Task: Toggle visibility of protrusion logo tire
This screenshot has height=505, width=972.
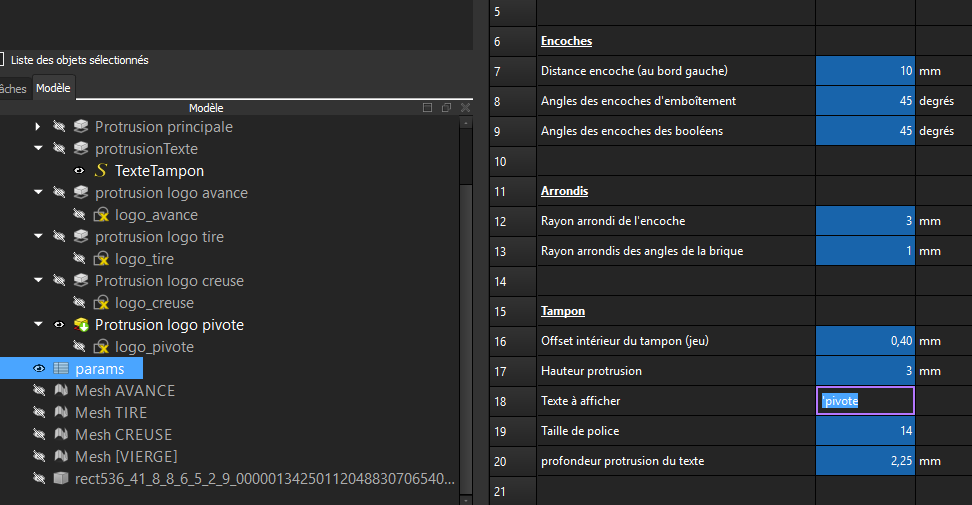Action: click(x=59, y=237)
